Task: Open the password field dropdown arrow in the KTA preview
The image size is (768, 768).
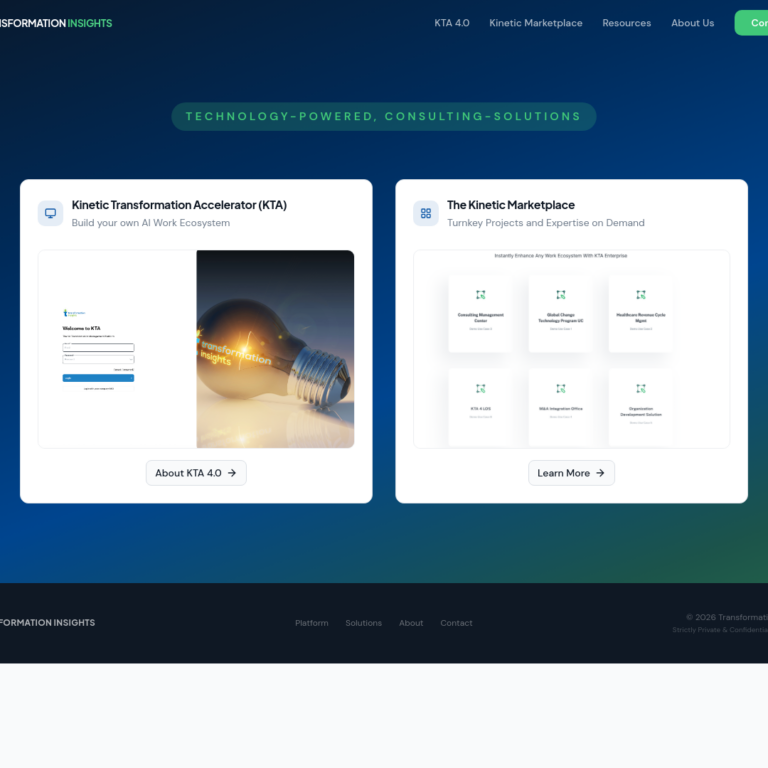Action: point(131,360)
